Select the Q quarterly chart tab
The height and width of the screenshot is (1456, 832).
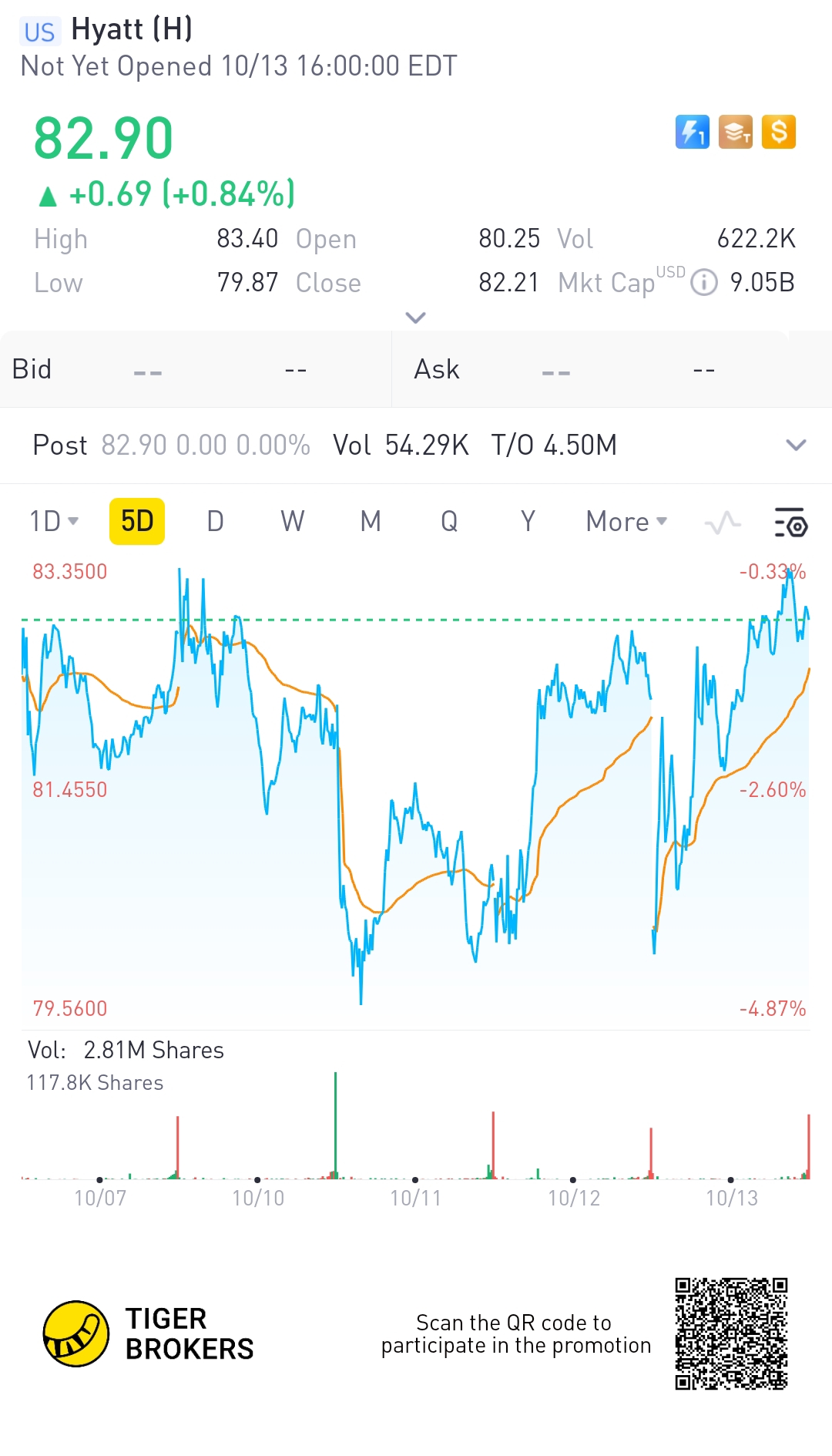(x=449, y=522)
